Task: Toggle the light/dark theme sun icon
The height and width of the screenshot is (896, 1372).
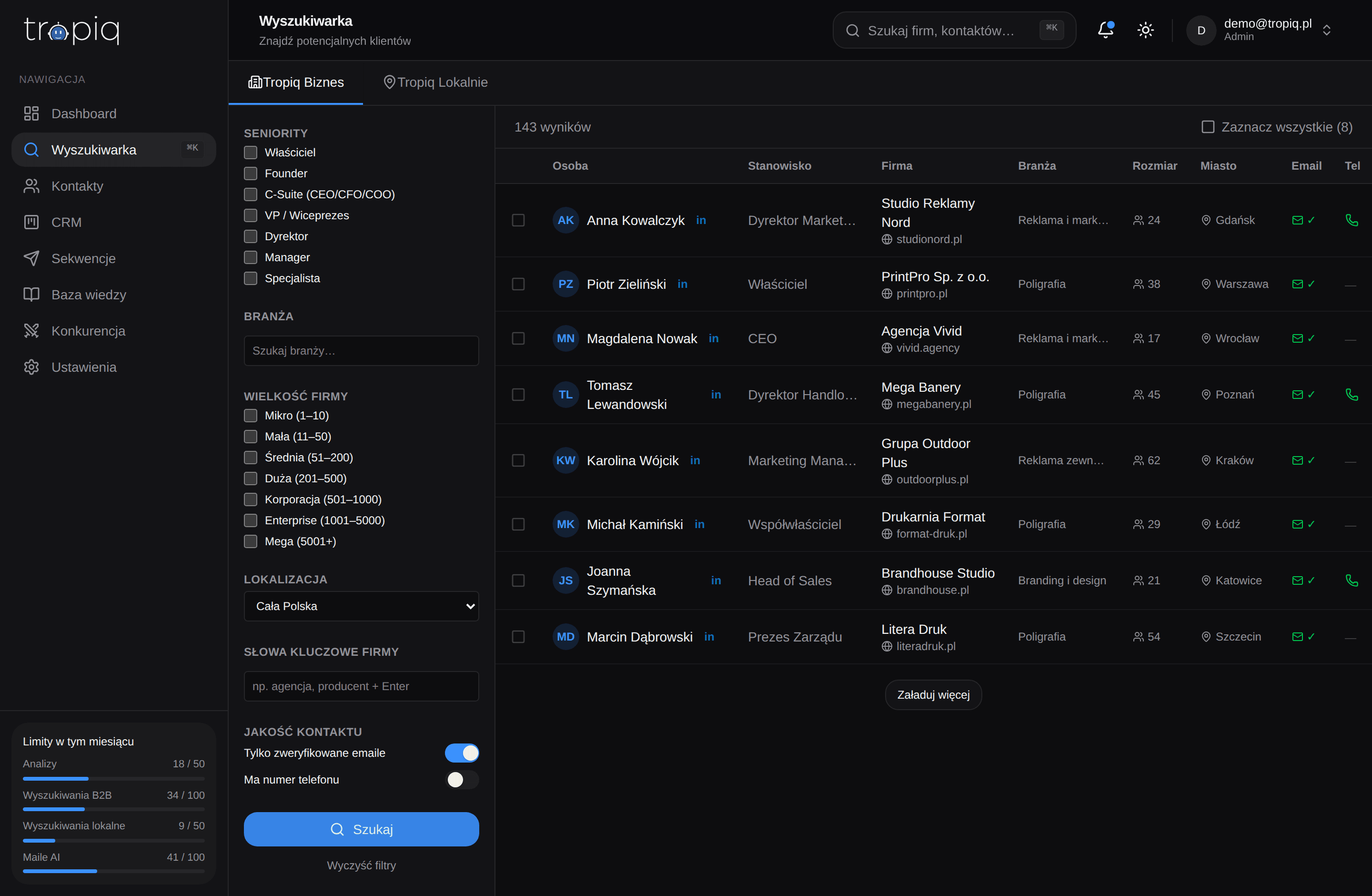Action: pos(1145,30)
